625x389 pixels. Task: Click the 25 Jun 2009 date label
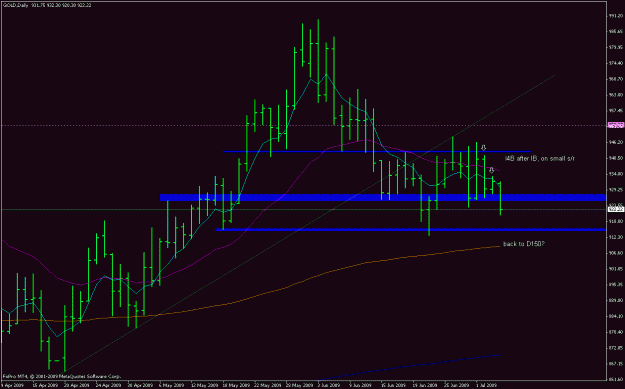click(456, 386)
